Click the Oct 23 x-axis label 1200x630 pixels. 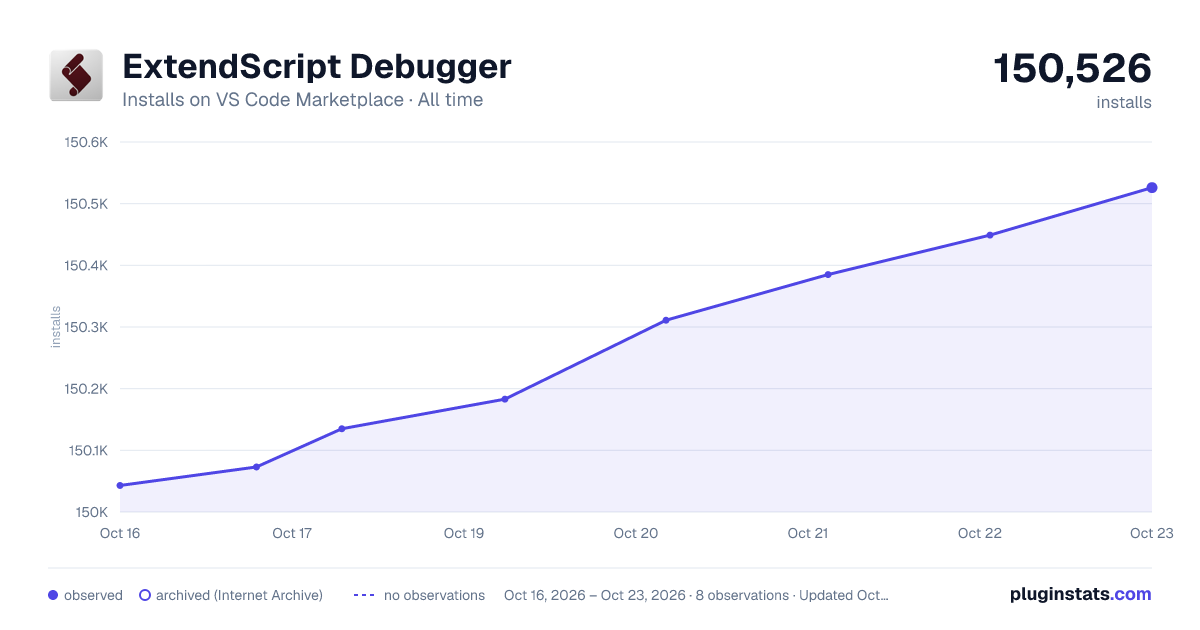tap(1152, 533)
